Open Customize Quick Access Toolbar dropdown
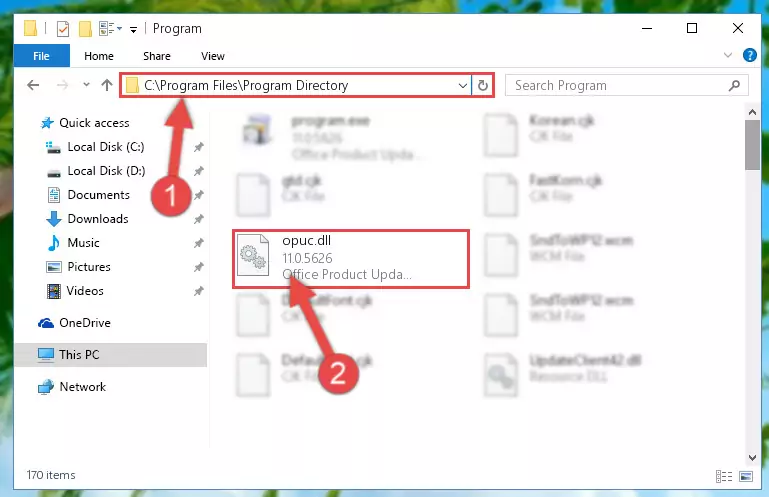The image size is (769, 497). 133,30
